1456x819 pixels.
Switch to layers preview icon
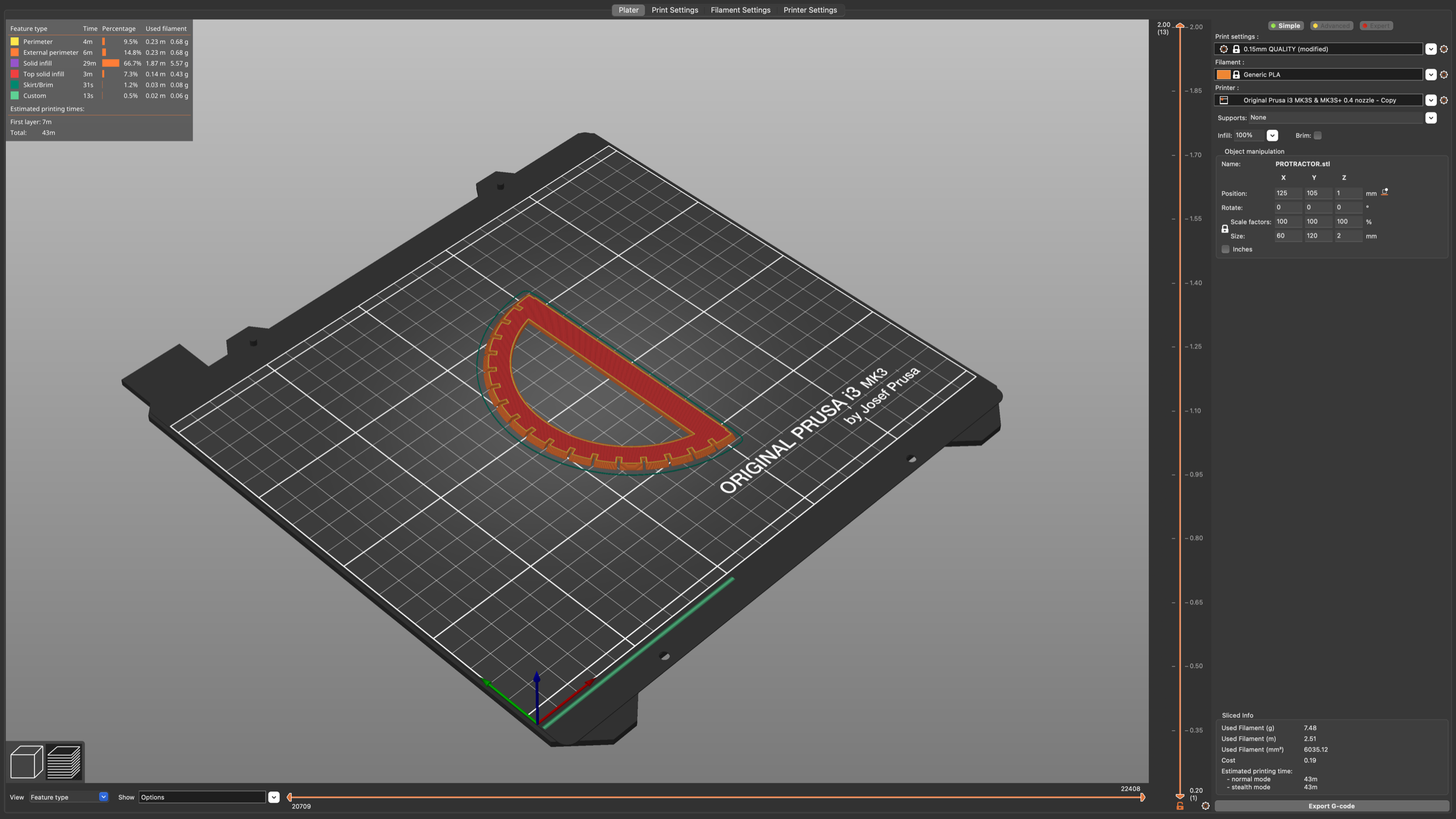pos(63,761)
